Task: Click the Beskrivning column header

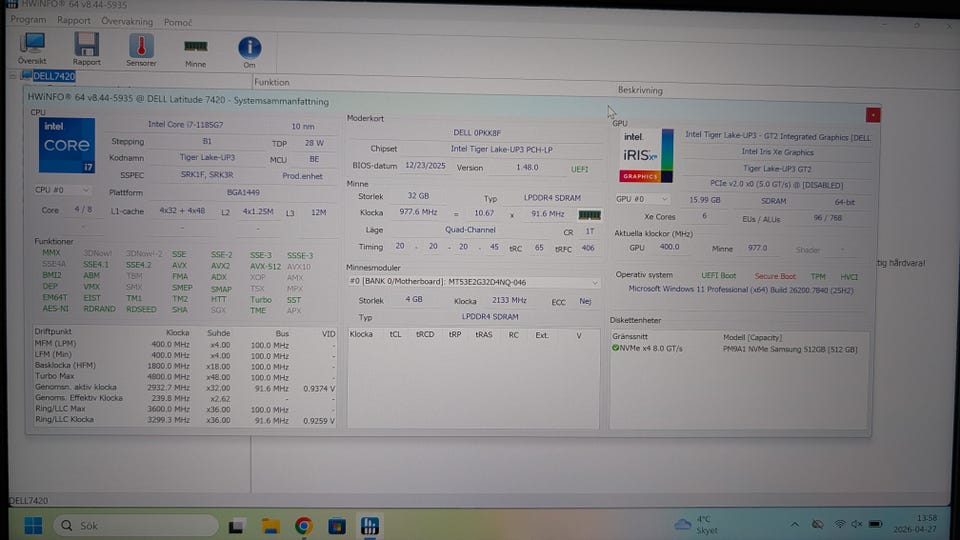Action: pos(640,90)
